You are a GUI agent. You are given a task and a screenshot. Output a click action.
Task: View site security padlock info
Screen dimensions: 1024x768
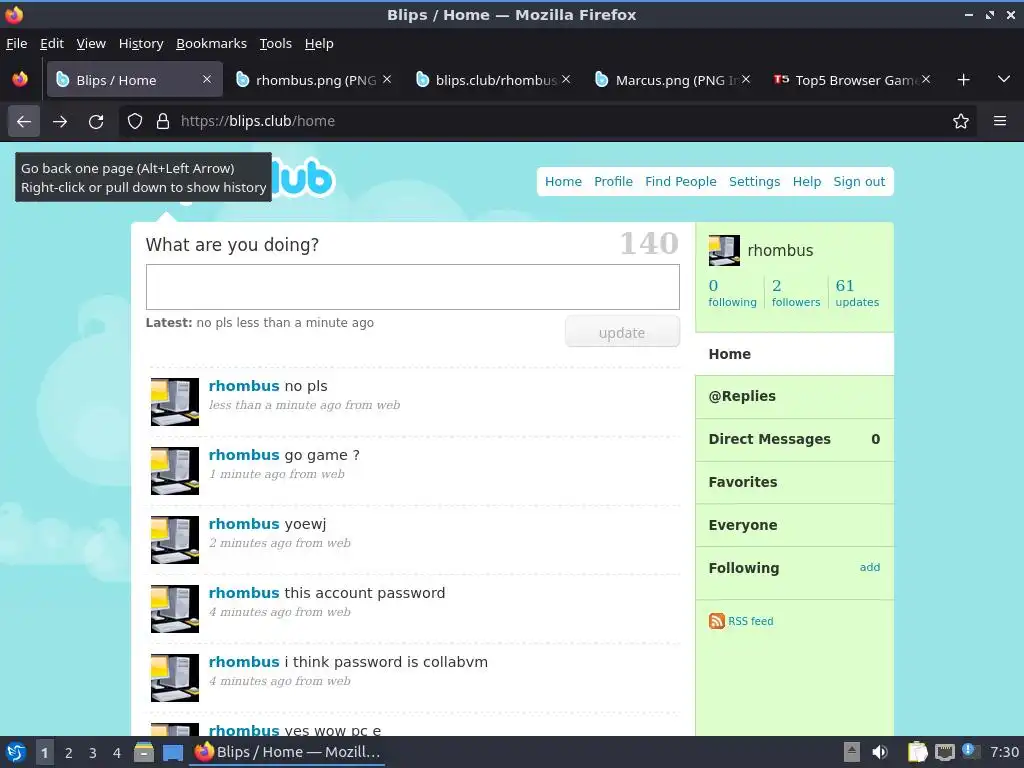tap(163, 121)
